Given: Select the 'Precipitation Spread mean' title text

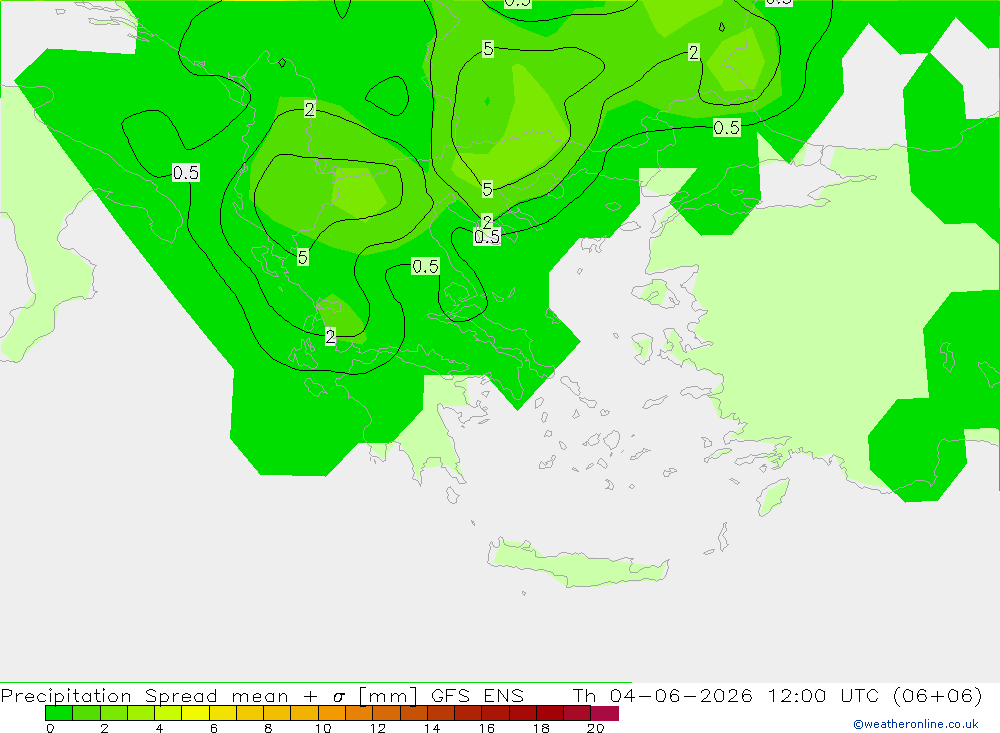Looking at the screenshot, I should click(x=143, y=695).
